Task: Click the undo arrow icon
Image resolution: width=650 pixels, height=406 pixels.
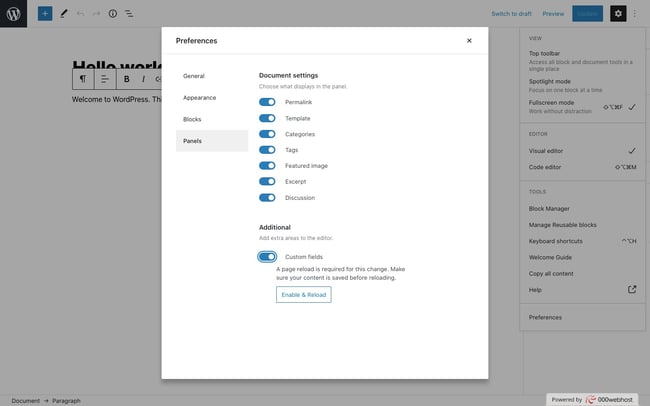Action: [80, 14]
